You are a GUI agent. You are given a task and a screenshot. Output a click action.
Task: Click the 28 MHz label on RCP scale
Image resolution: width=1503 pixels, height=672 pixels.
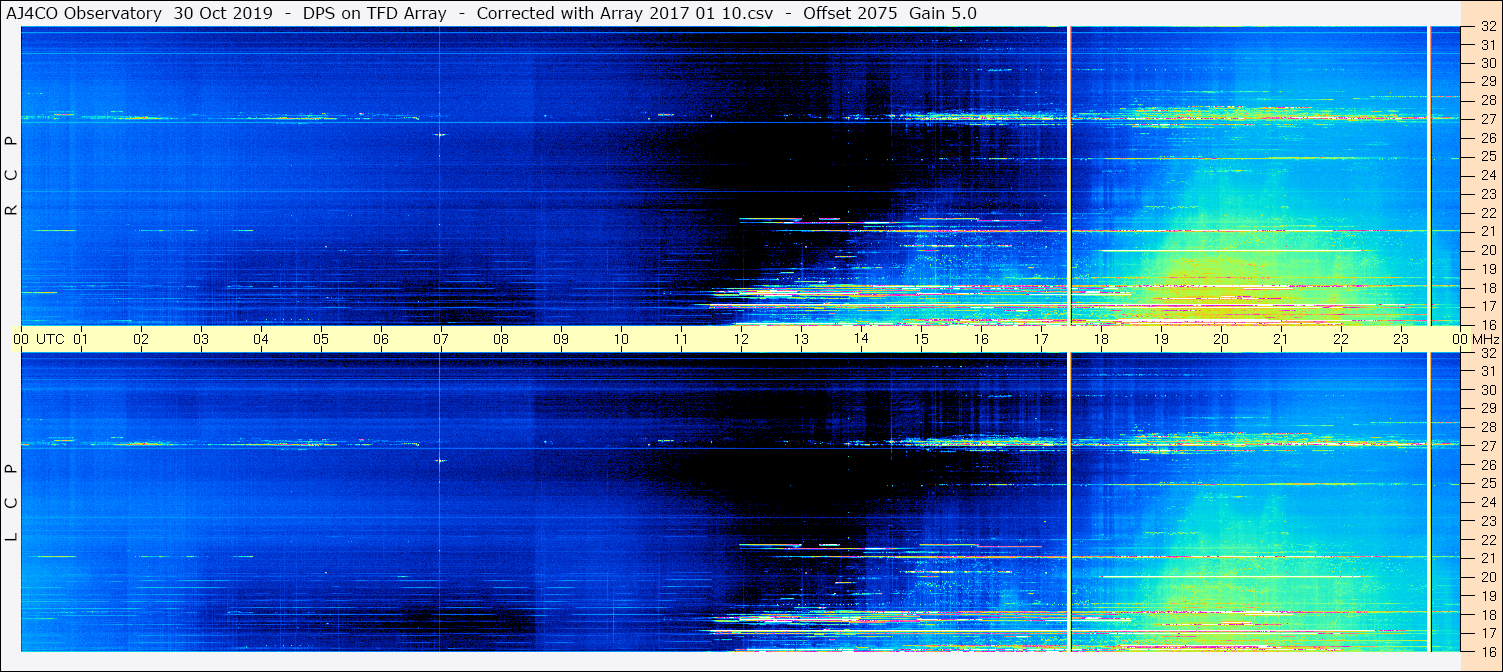(1487, 100)
